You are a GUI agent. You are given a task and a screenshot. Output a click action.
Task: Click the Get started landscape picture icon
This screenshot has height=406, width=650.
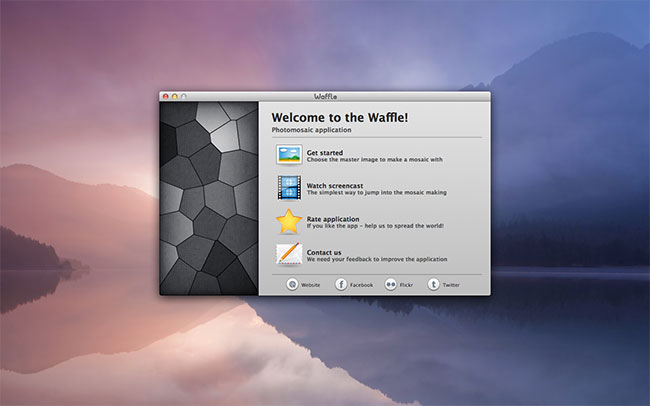pyautogui.click(x=289, y=155)
